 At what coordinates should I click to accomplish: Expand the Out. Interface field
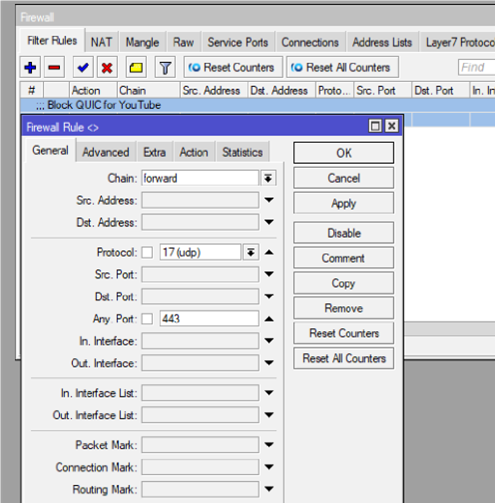(269, 363)
